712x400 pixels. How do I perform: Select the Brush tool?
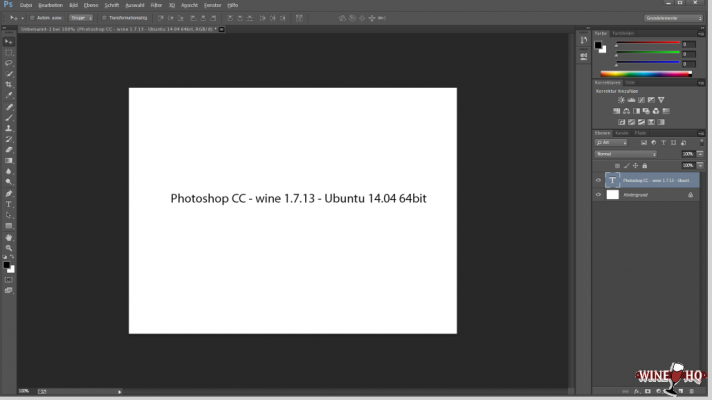[9, 118]
